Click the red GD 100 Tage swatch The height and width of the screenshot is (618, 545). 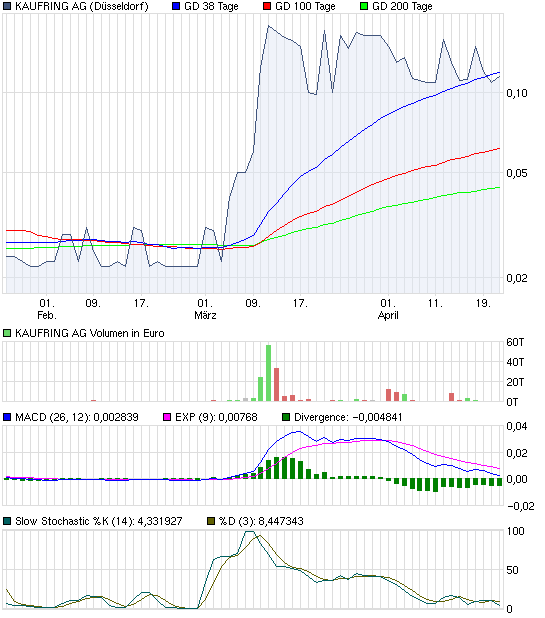point(267,6)
